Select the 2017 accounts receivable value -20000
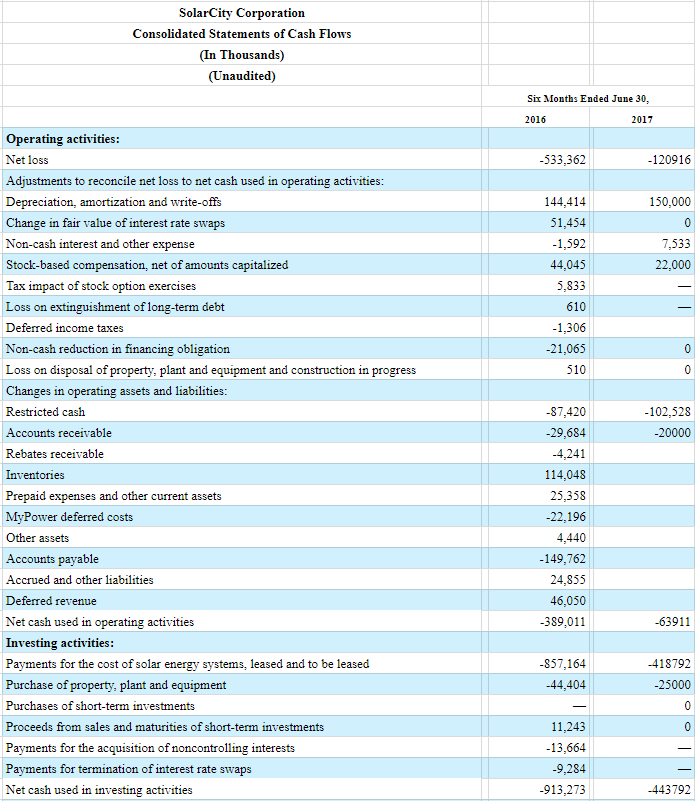The height and width of the screenshot is (801, 695). click(671, 433)
